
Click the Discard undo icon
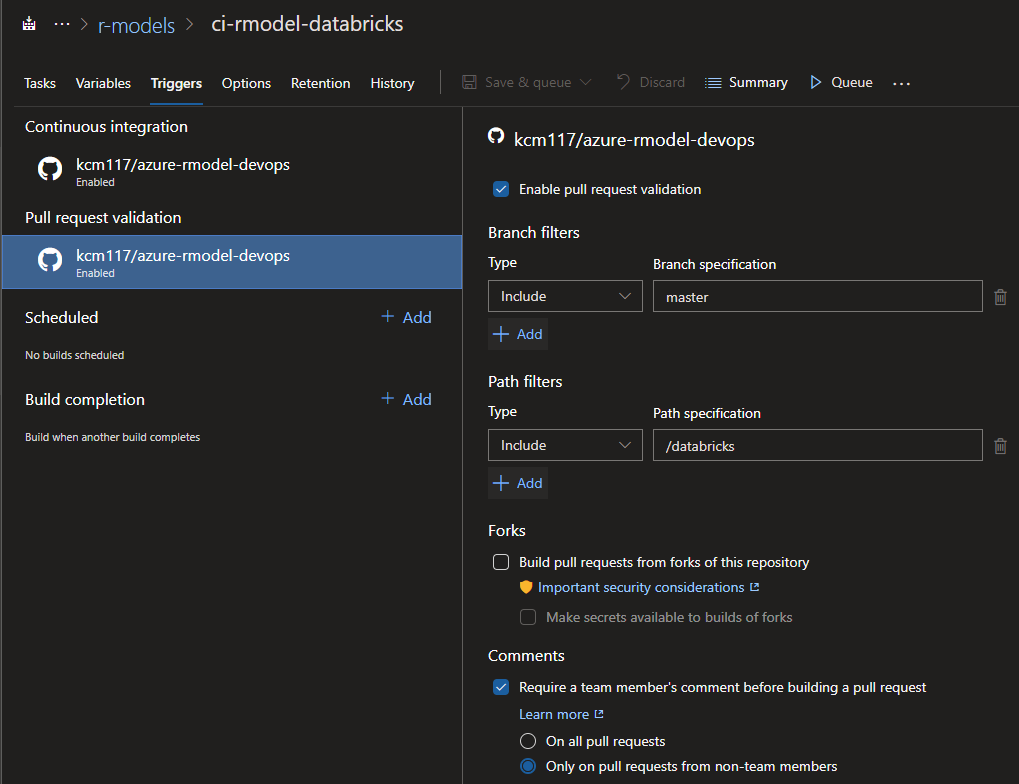(623, 82)
